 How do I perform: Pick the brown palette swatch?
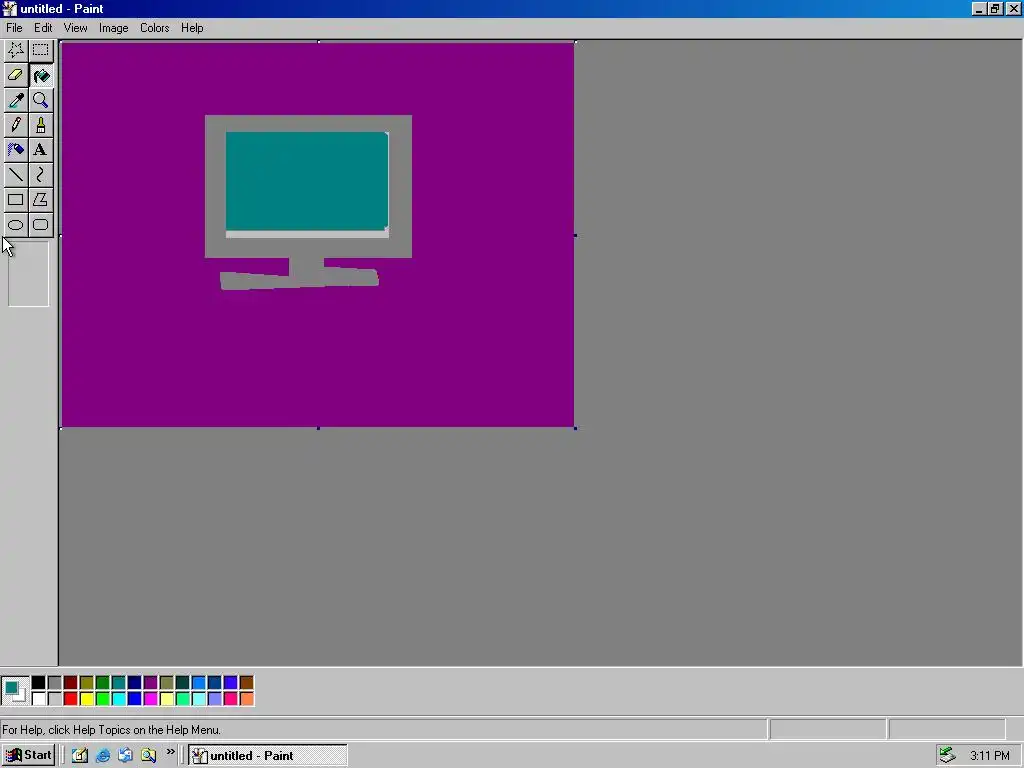[247, 683]
